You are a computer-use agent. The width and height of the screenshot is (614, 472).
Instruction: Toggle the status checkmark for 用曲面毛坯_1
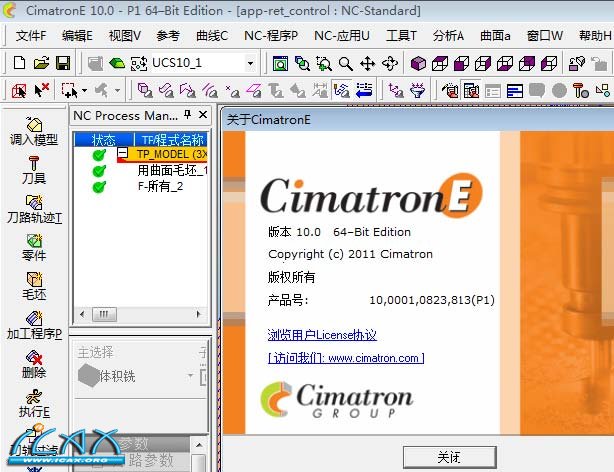pyautogui.click(x=99, y=170)
